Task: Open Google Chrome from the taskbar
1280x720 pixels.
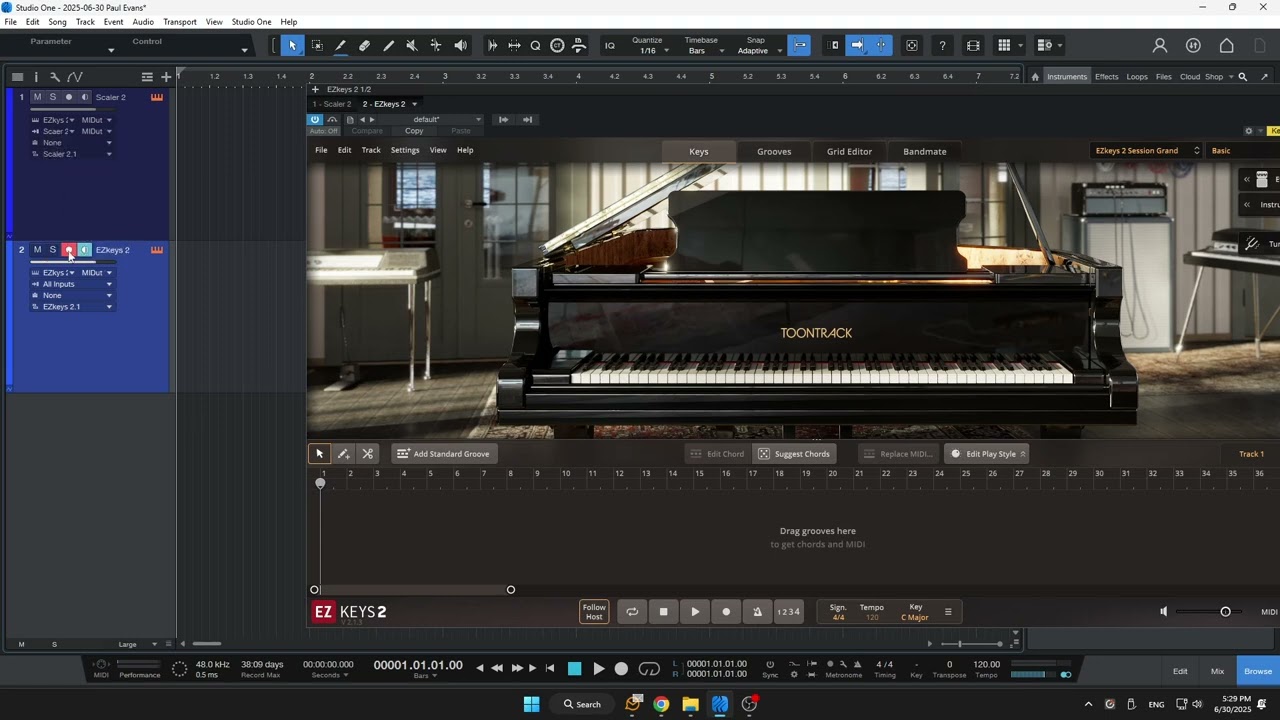Action: tap(661, 704)
